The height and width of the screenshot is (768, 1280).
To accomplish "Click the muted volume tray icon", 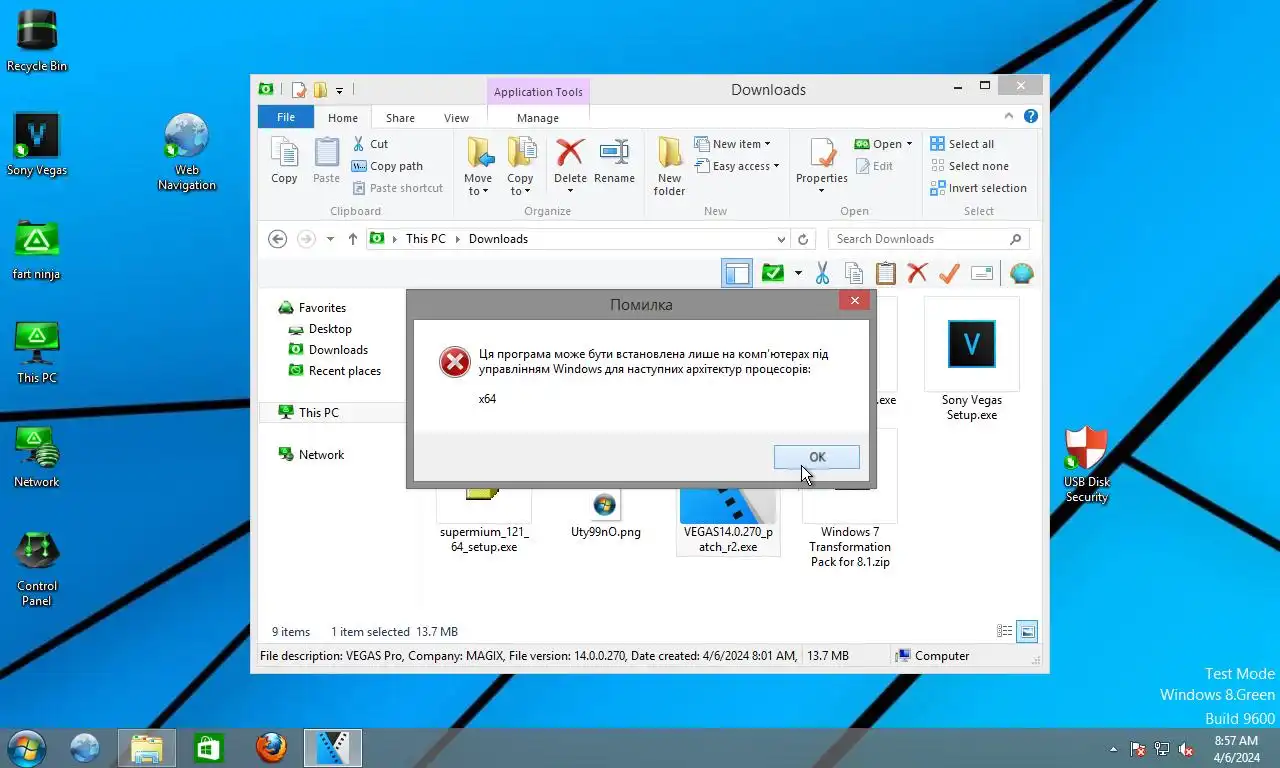I will click(x=1186, y=748).
